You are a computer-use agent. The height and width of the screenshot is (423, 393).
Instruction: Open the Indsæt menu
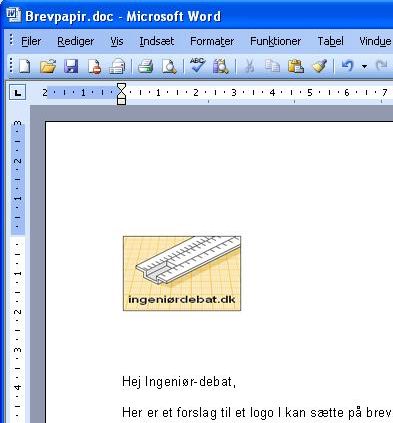tap(157, 41)
